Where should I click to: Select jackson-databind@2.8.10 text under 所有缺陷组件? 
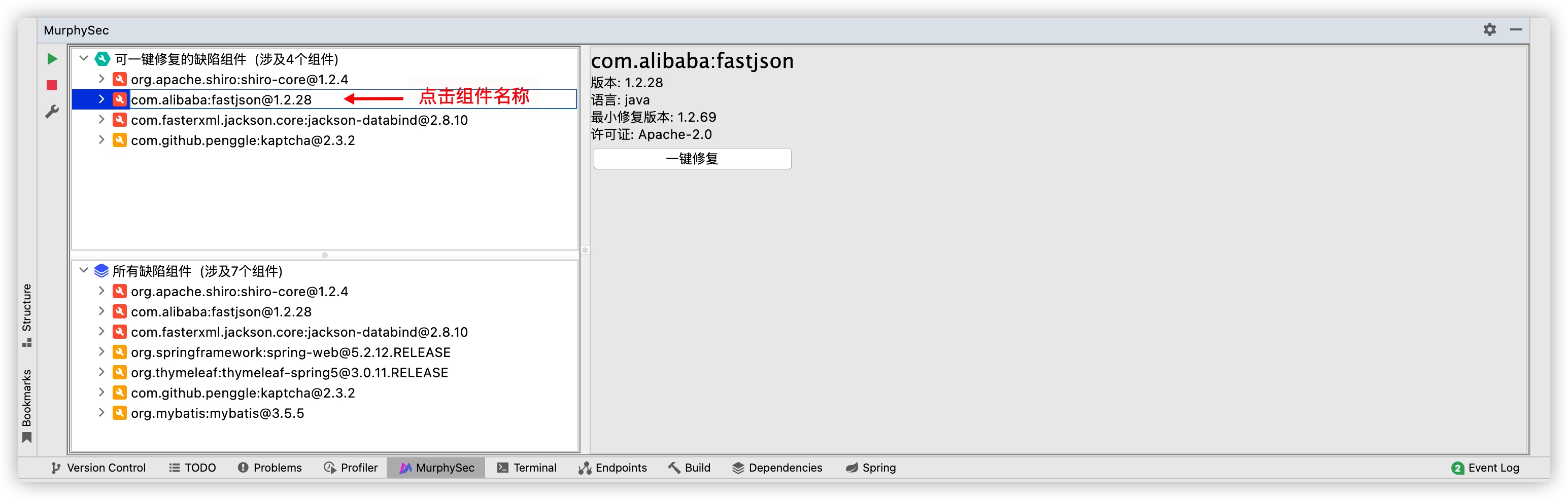click(299, 332)
